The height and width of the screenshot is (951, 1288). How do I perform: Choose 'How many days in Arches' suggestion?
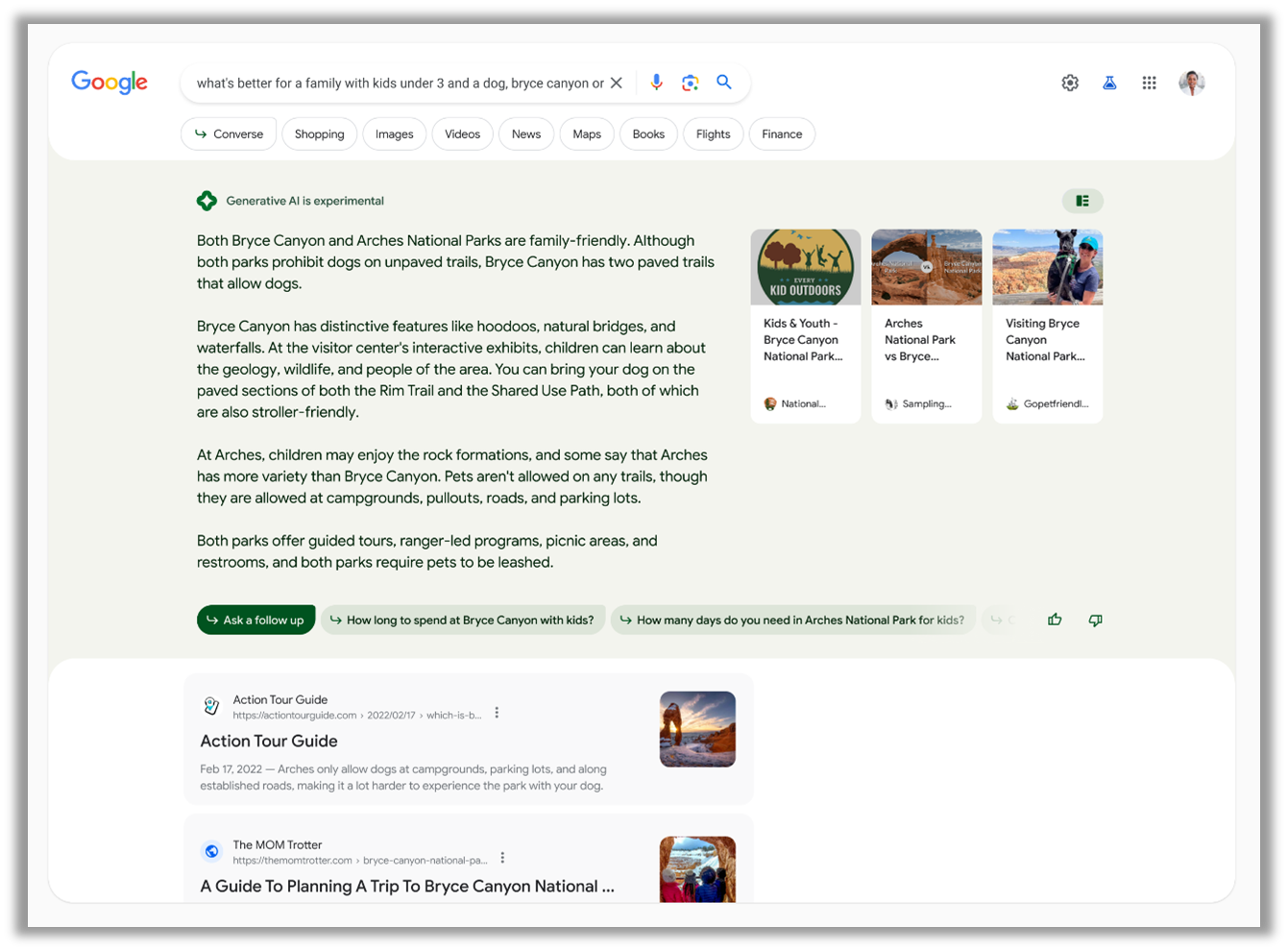tap(793, 620)
